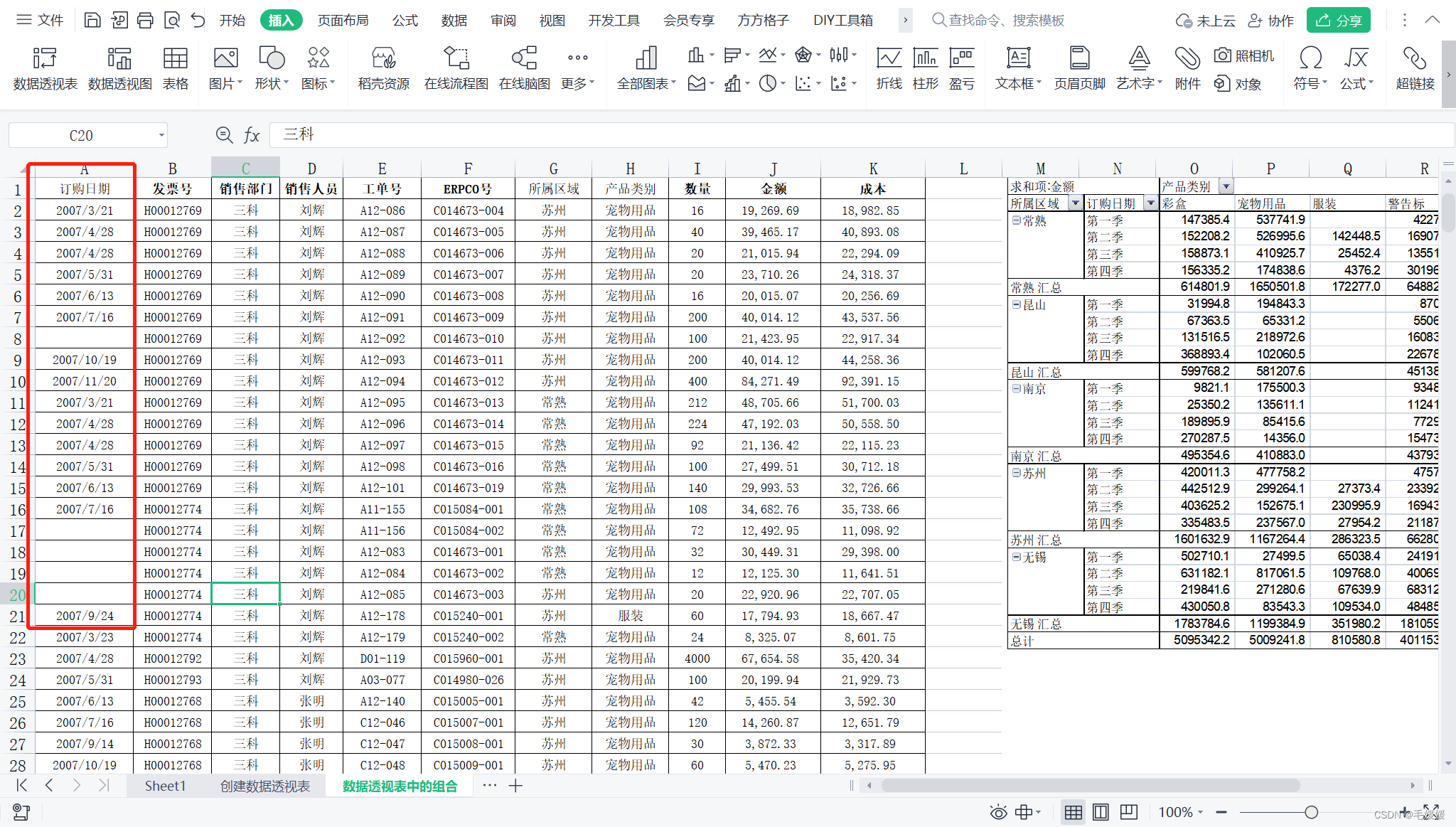Collapse the 南京 group in pivot table
This screenshot has height=827, width=1456.
click(x=1016, y=388)
